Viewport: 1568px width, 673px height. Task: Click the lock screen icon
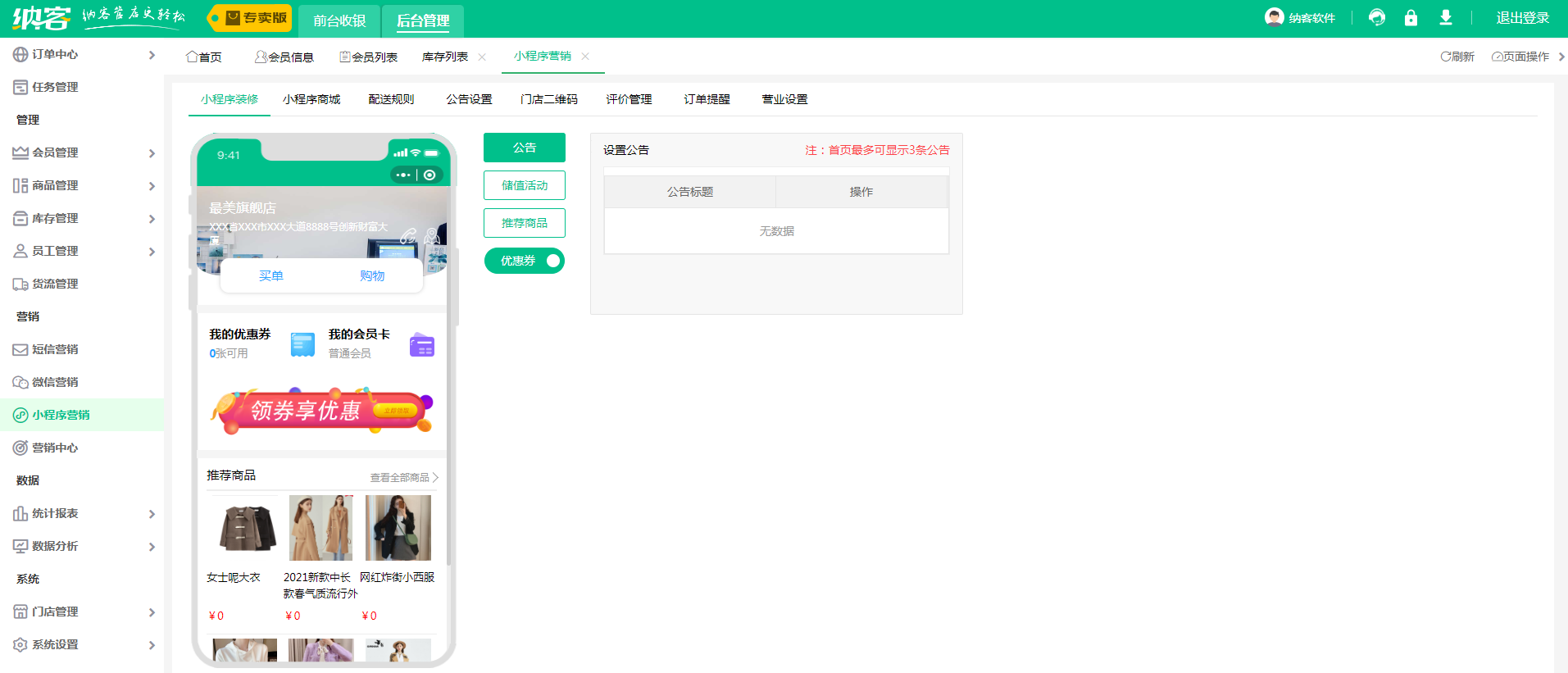click(1411, 17)
